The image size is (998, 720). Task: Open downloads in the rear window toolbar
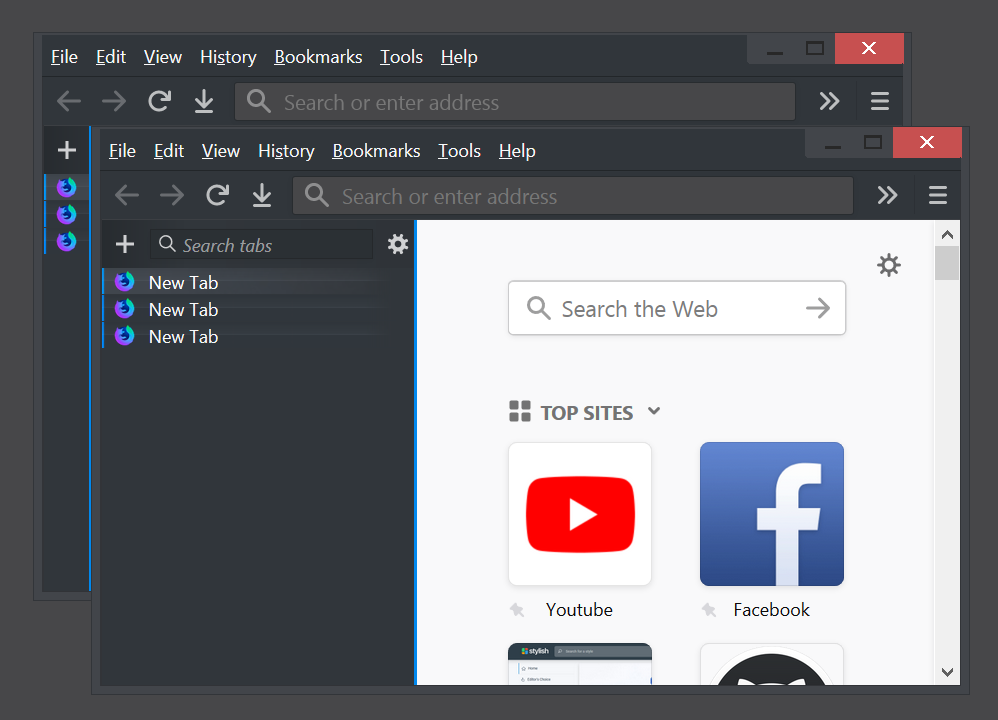coord(204,101)
